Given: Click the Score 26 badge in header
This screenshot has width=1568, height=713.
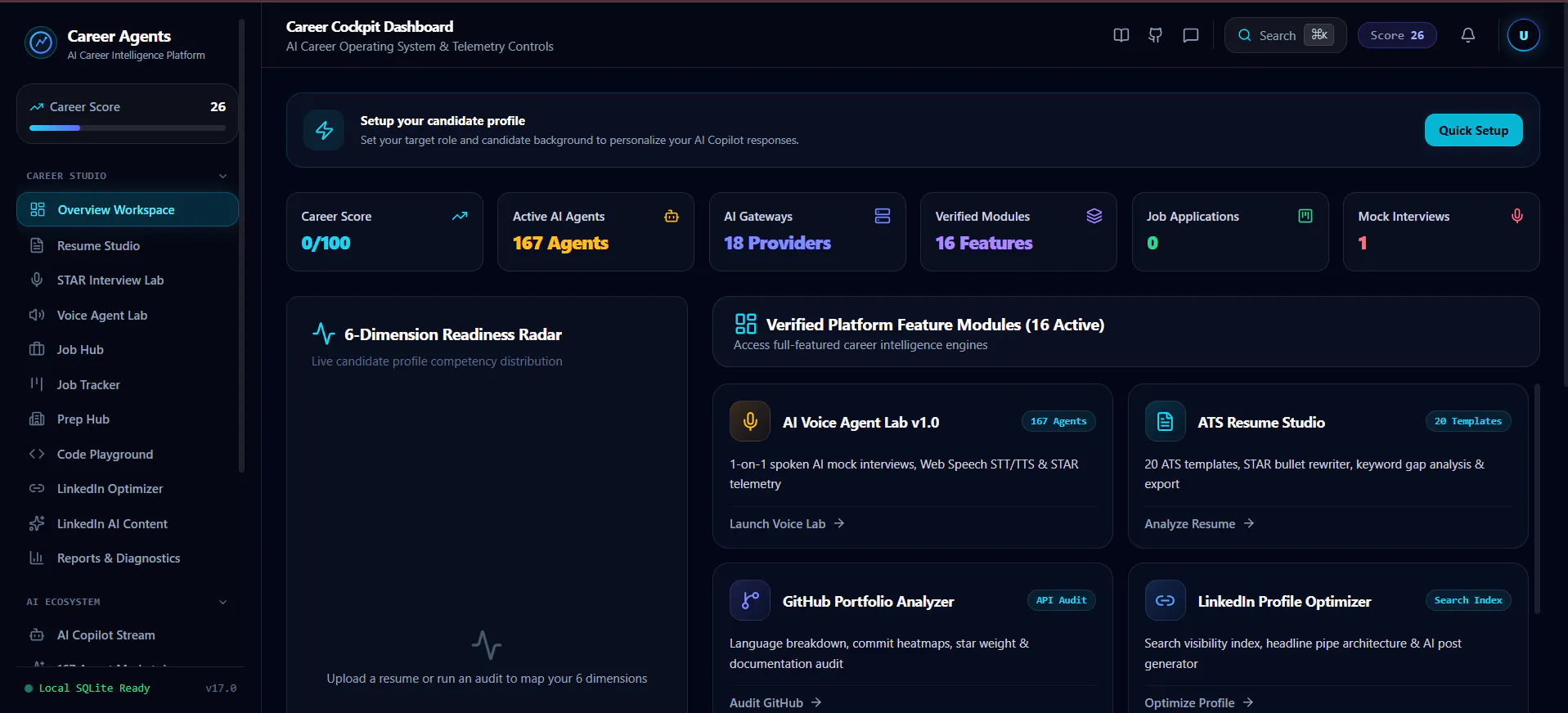Looking at the screenshot, I should 1397,35.
